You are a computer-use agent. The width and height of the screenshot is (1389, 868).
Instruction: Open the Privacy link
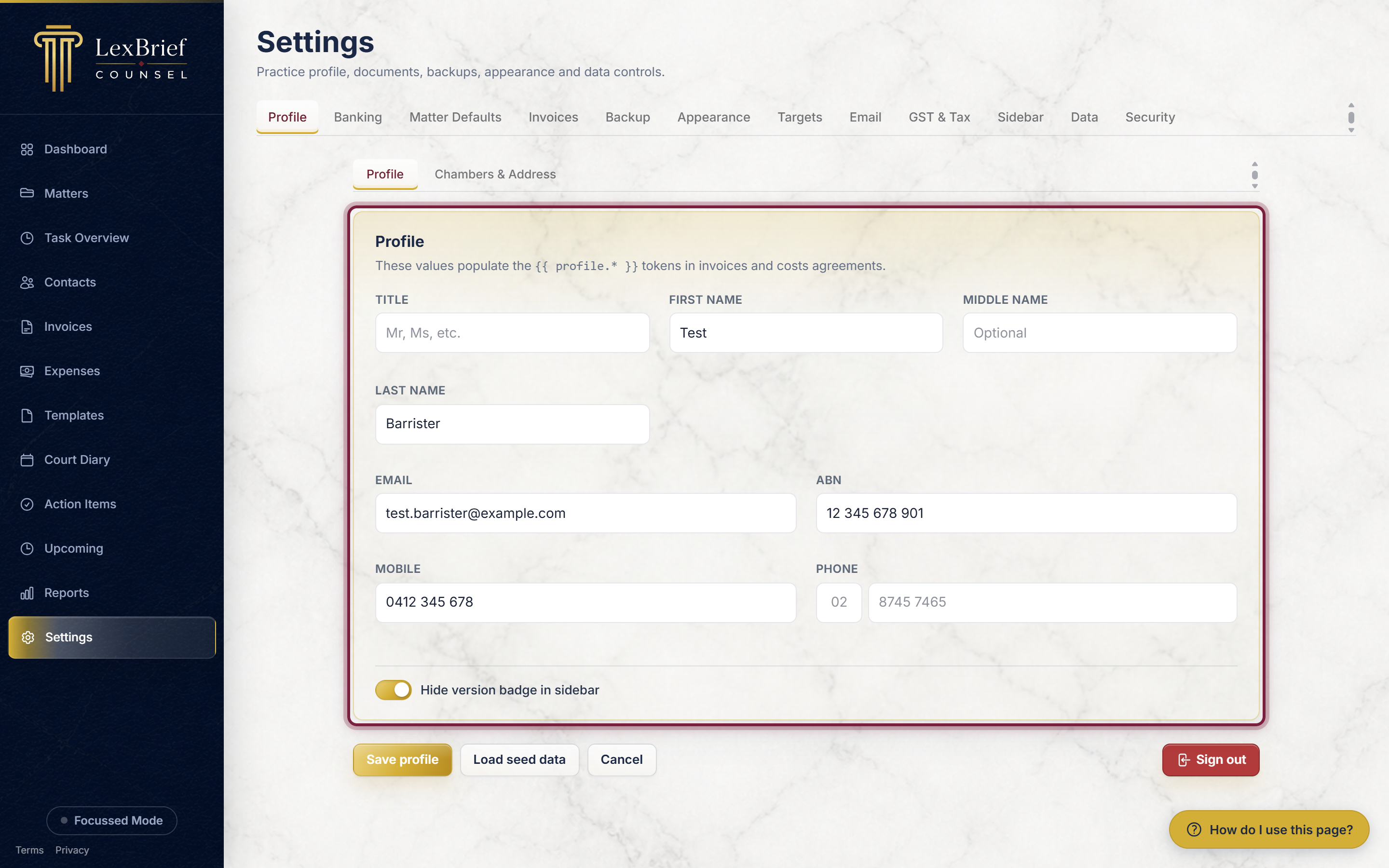(x=72, y=850)
